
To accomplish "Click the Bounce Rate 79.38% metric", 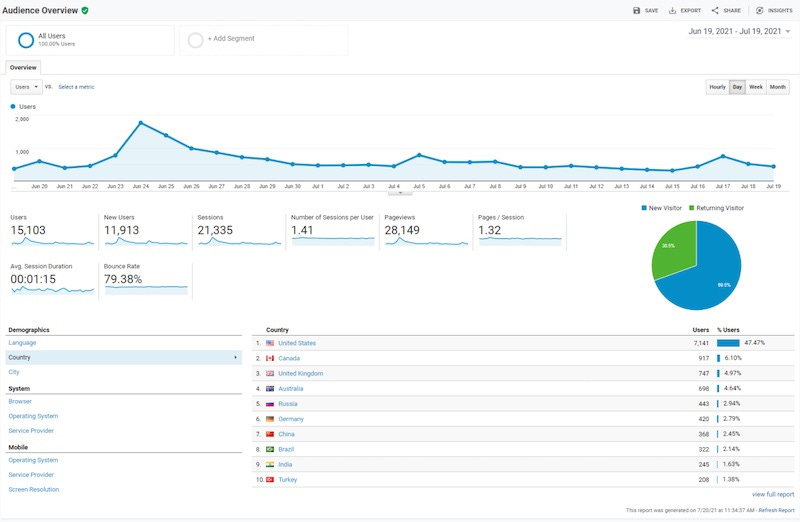I will click(x=146, y=280).
